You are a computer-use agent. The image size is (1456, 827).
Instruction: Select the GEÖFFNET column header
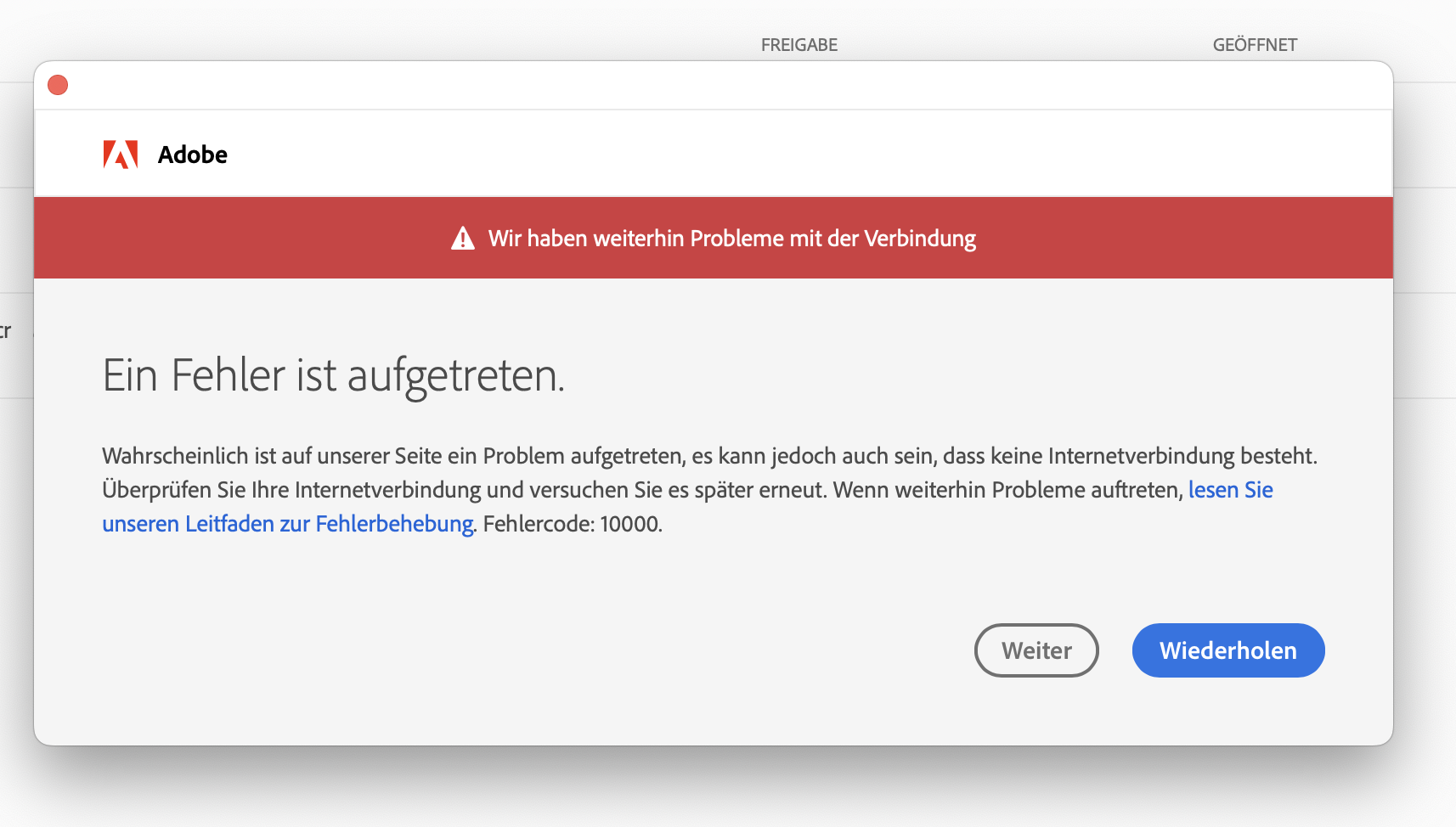(1254, 45)
